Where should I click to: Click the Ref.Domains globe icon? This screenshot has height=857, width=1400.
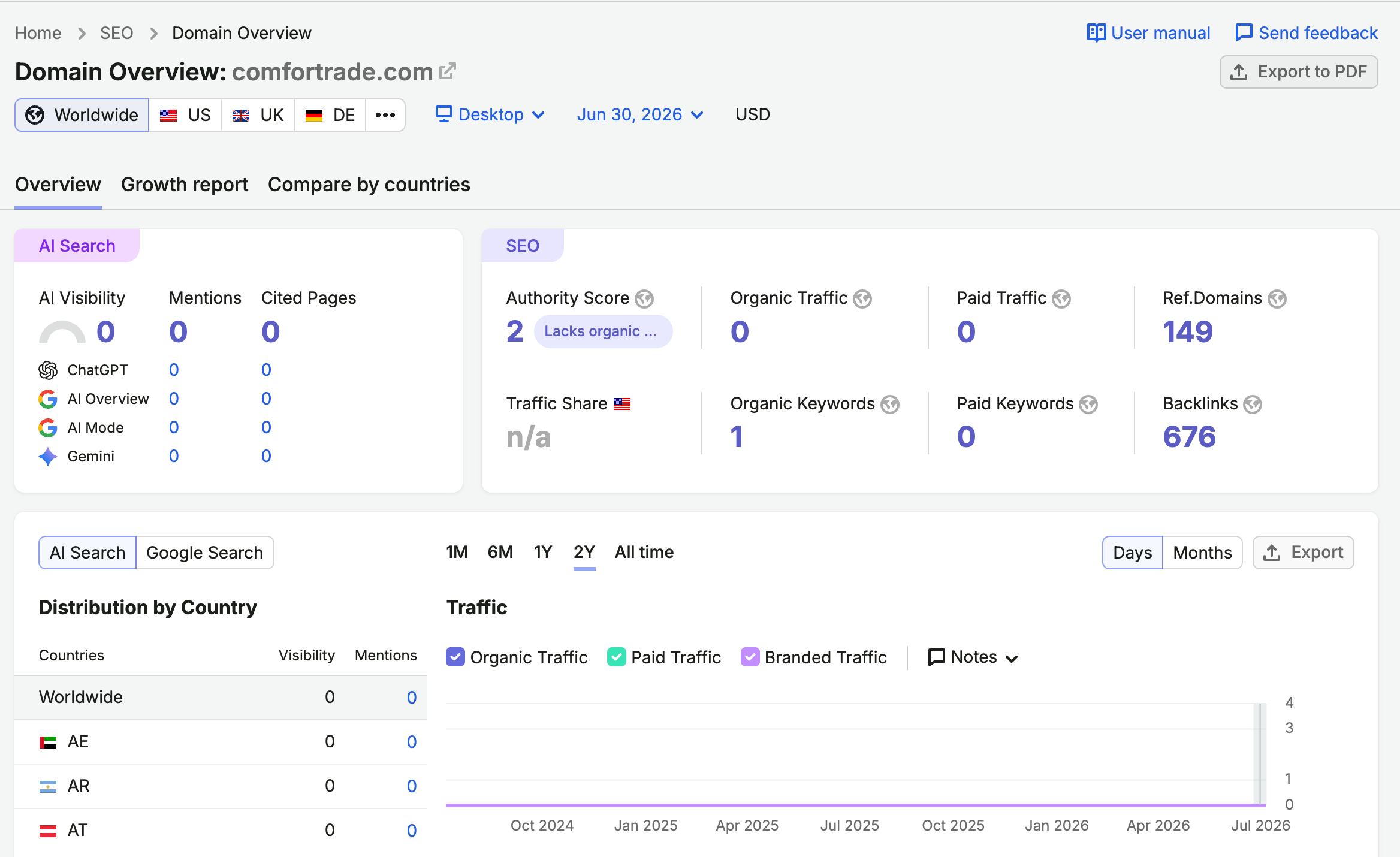pos(1277,298)
